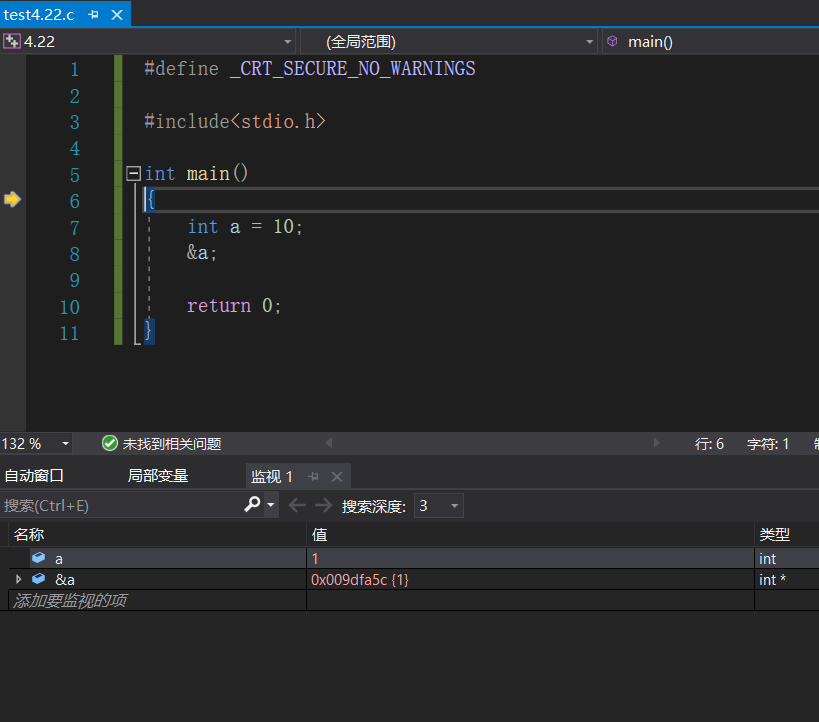Screen dimensions: 819x722
Task: Focus the 搜索(Ctrl+E) watch search box
Action: (121, 506)
